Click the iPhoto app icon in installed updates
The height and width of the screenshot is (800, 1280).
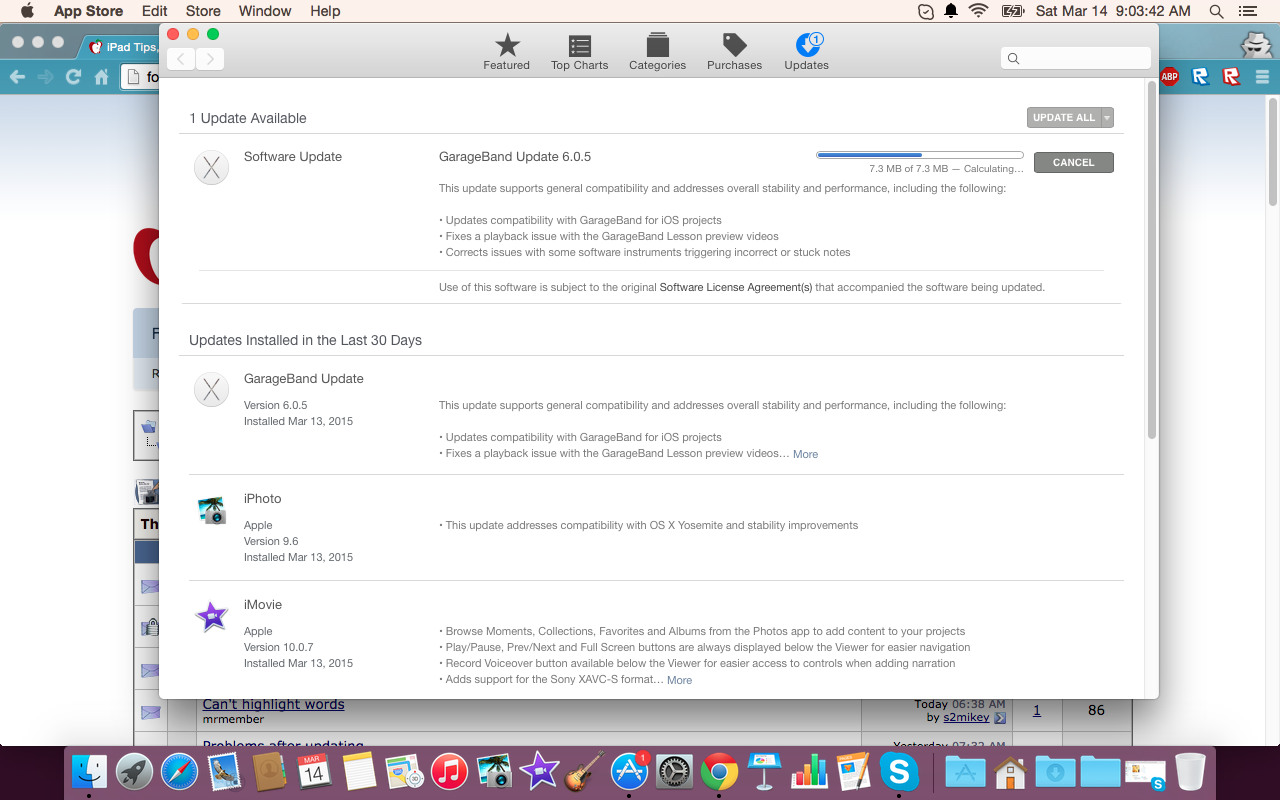tap(211, 510)
